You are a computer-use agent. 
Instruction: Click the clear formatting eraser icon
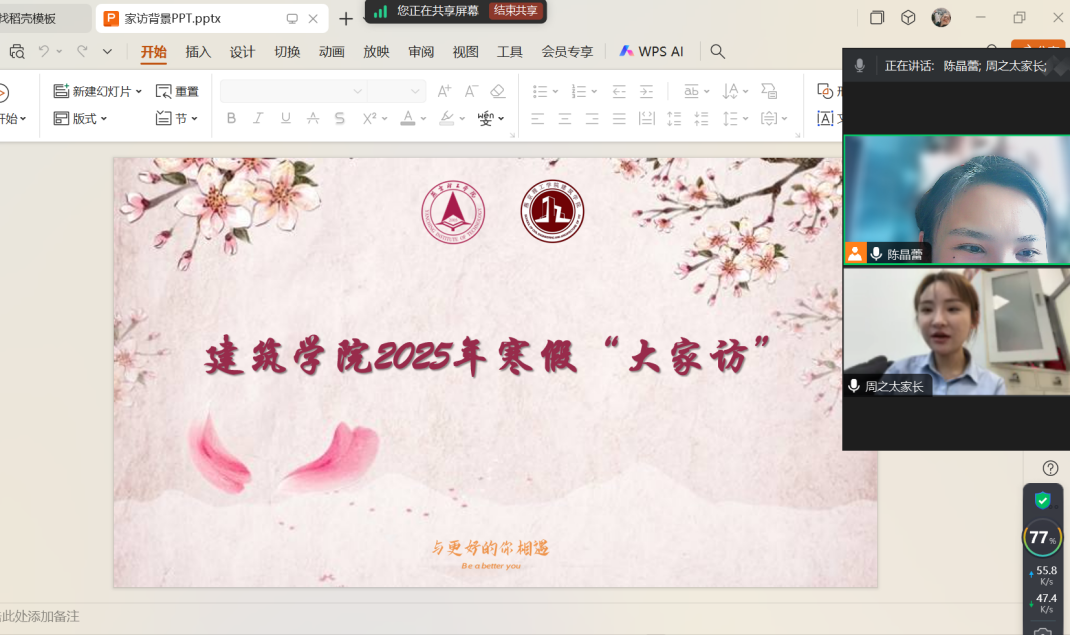498,92
